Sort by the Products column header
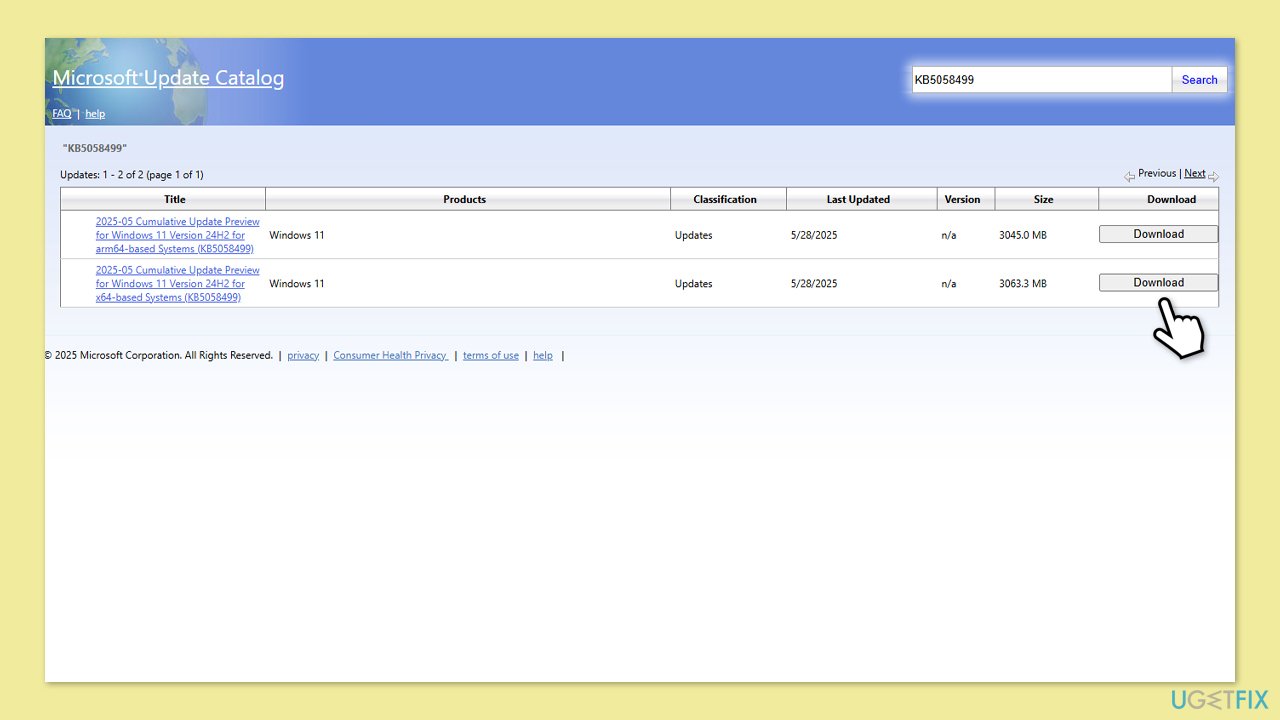The height and width of the screenshot is (720, 1280). [464, 199]
